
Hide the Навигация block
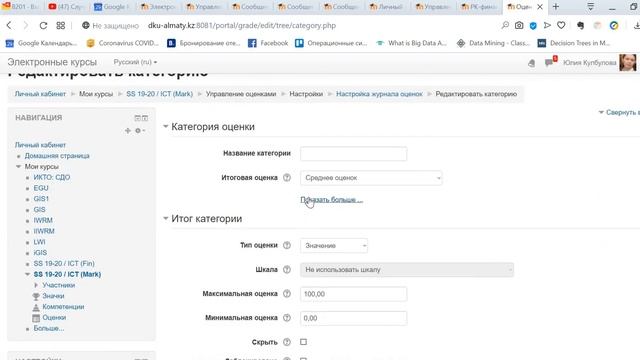(138, 118)
